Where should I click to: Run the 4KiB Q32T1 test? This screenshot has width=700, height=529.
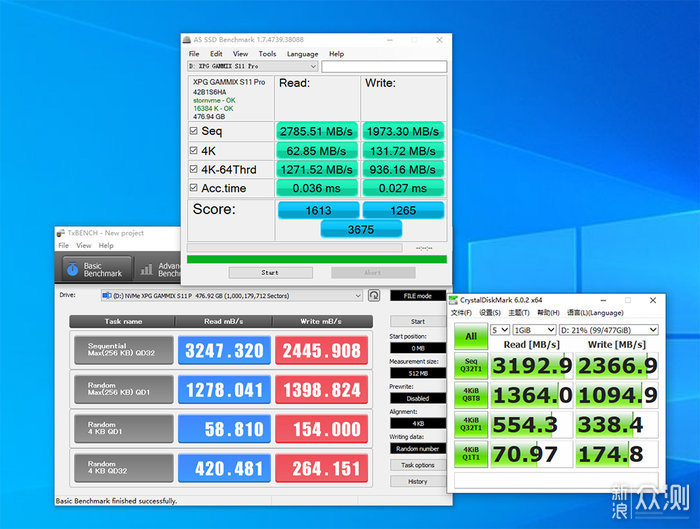pyautogui.click(x=471, y=424)
